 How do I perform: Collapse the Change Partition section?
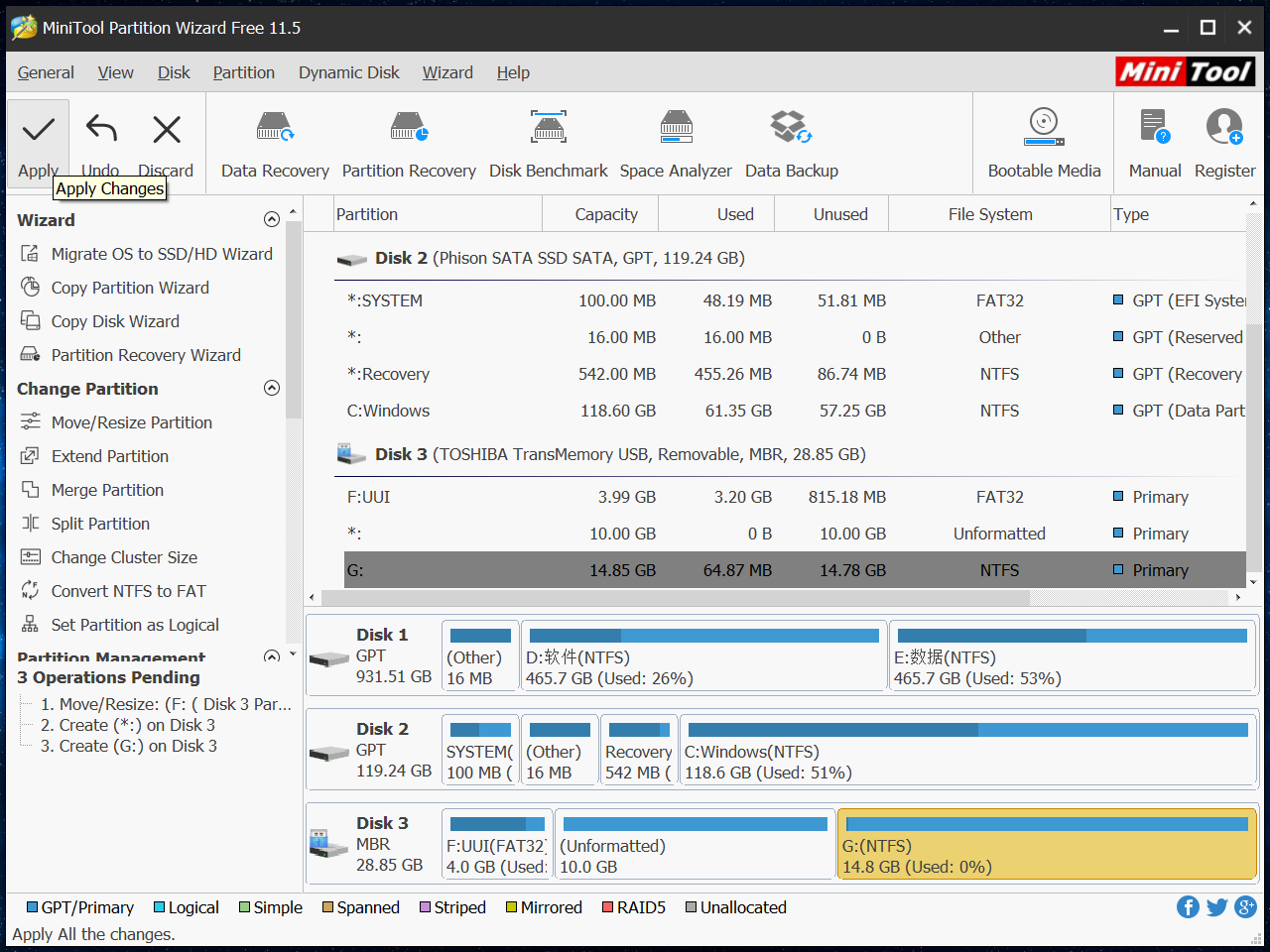point(272,389)
